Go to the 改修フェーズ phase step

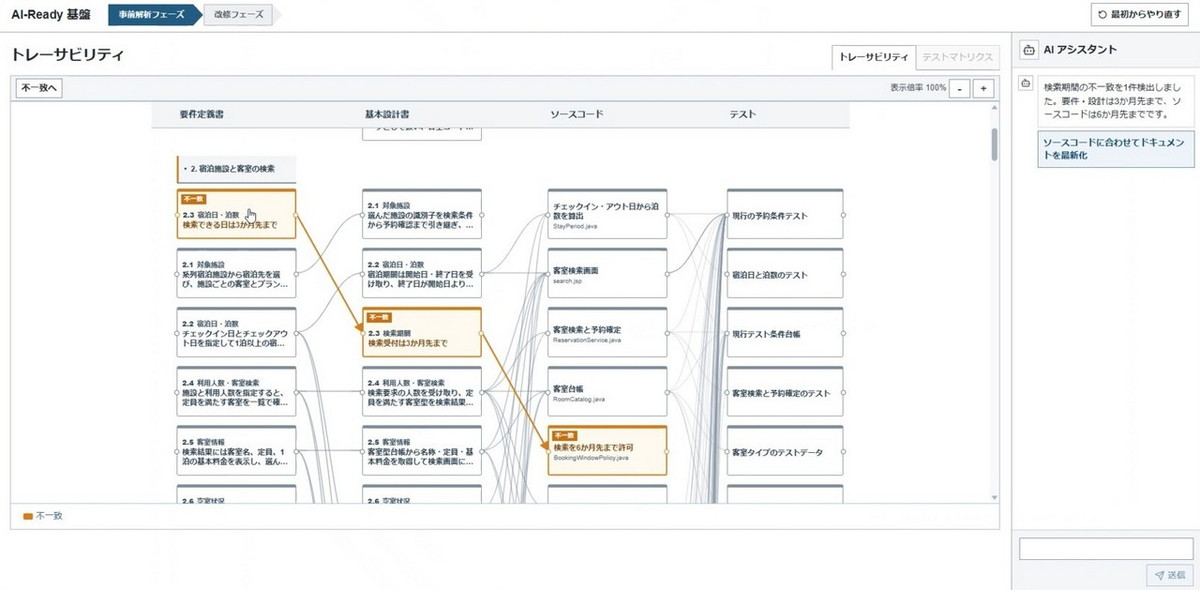(239, 15)
